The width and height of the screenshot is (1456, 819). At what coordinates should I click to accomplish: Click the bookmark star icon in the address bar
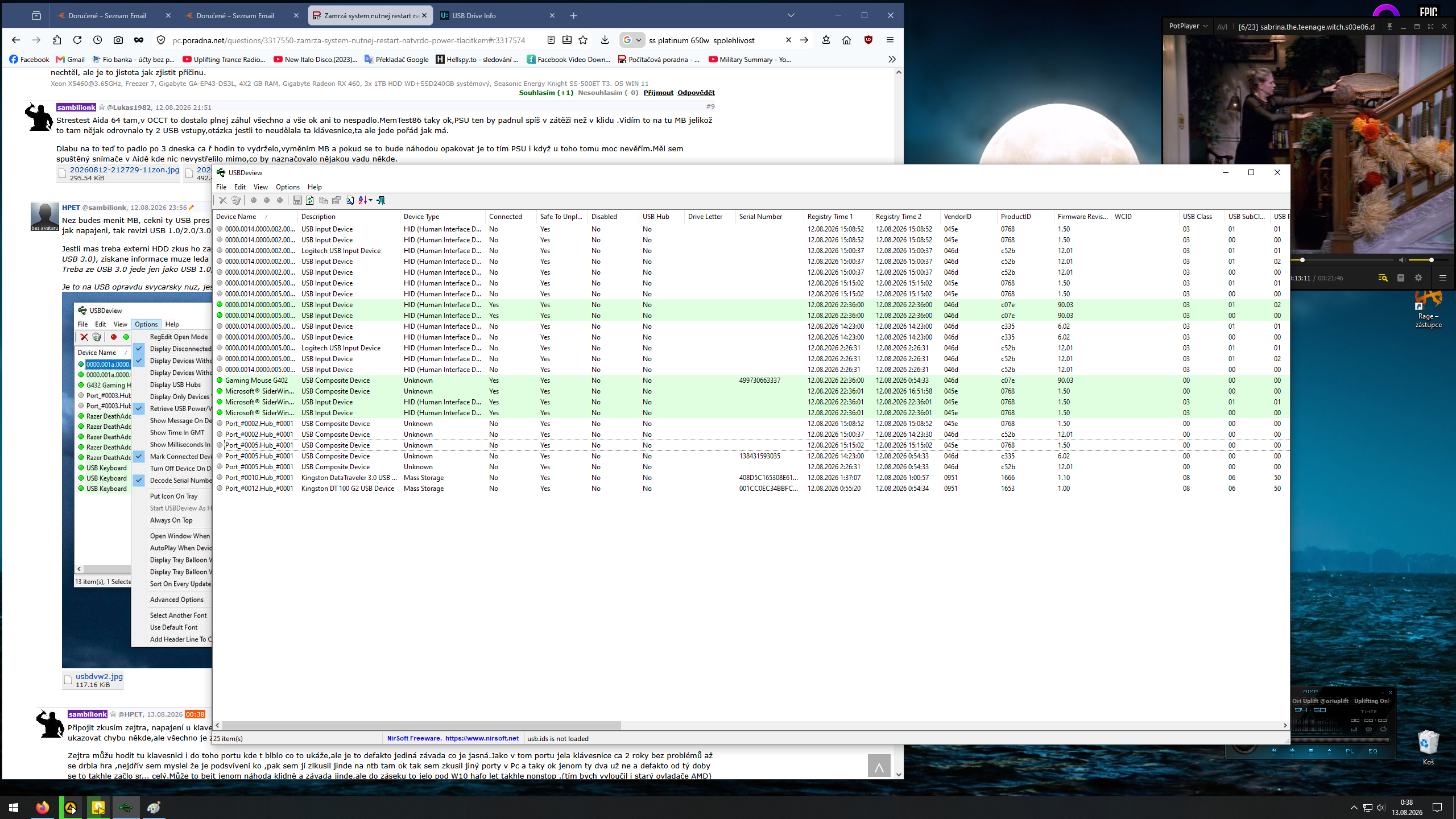(x=583, y=40)
